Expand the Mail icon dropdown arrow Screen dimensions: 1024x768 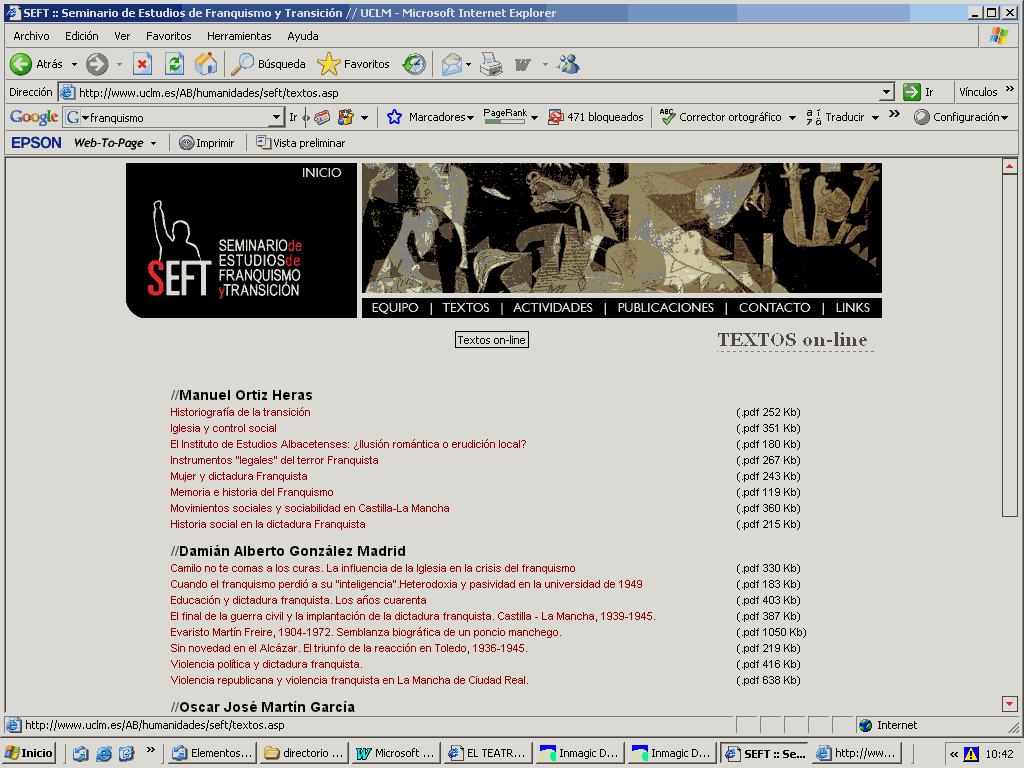coord(468,64)
